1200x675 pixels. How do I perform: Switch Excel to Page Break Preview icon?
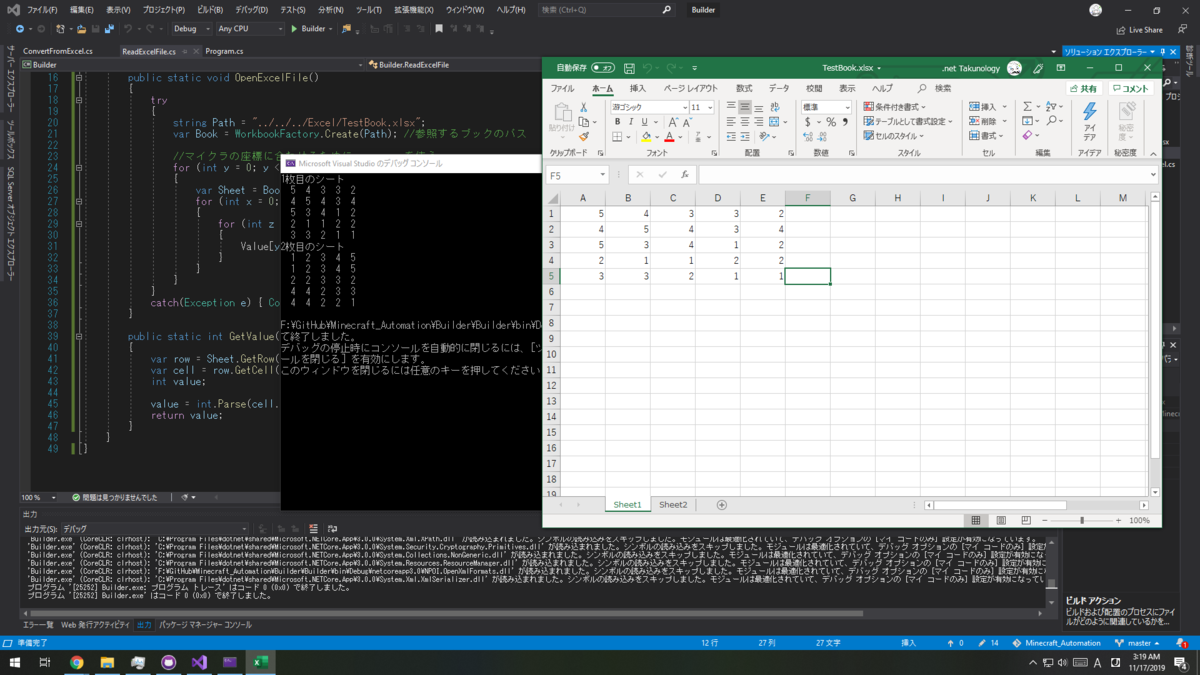tap(1026, 521)
